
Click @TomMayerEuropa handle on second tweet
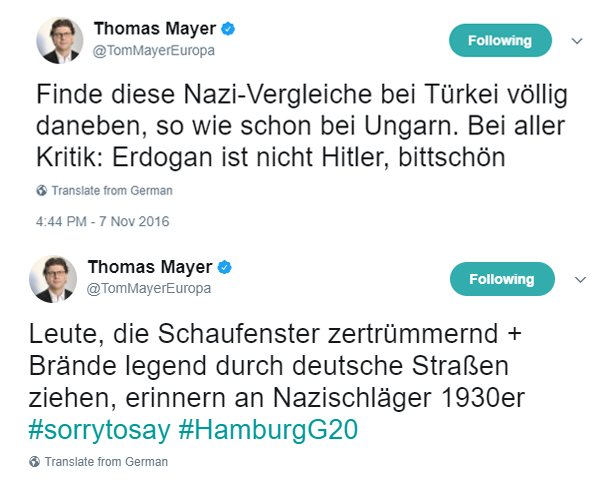[x=151, y=287]
